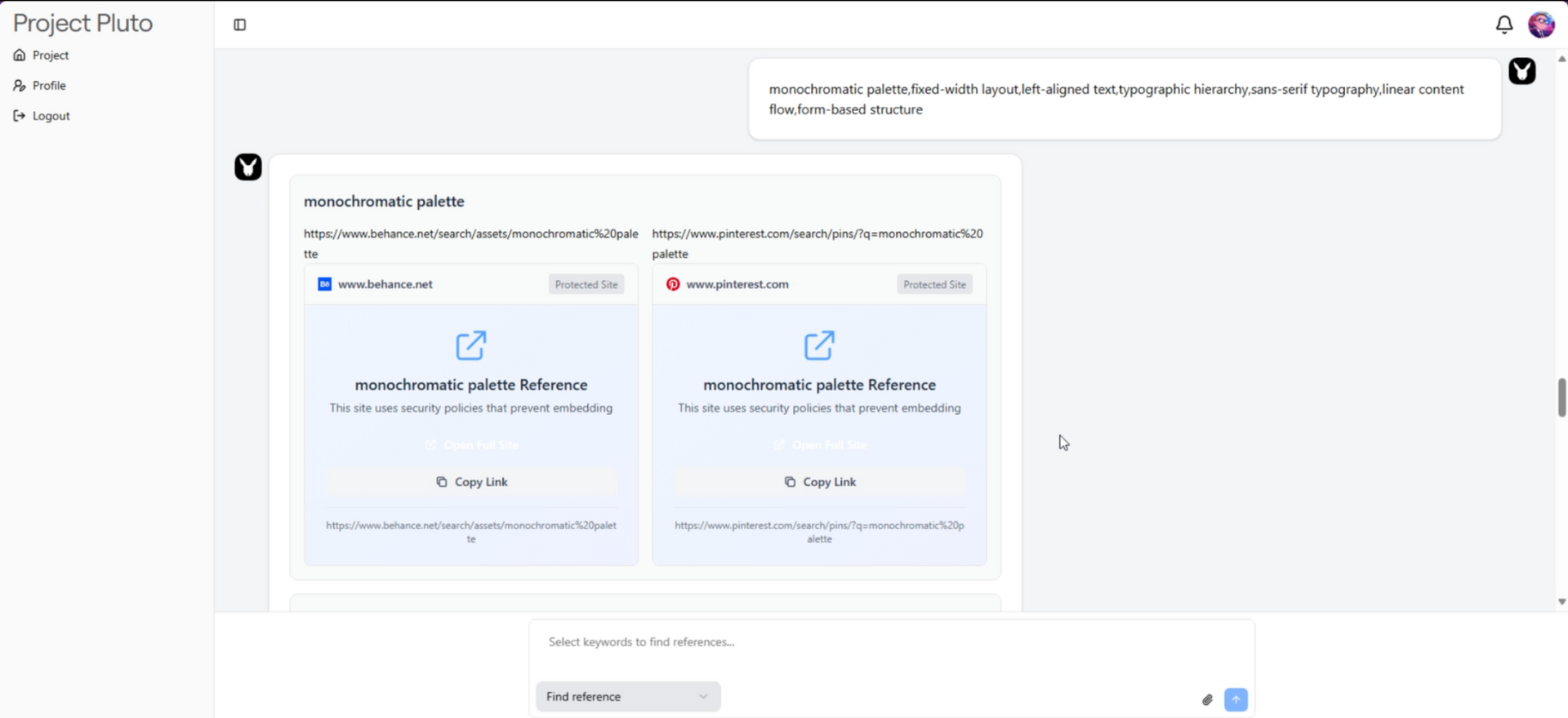This screenshot has height=718, width=1568.
Task: Click the Behance favicon logo
Action: (324, 284)
